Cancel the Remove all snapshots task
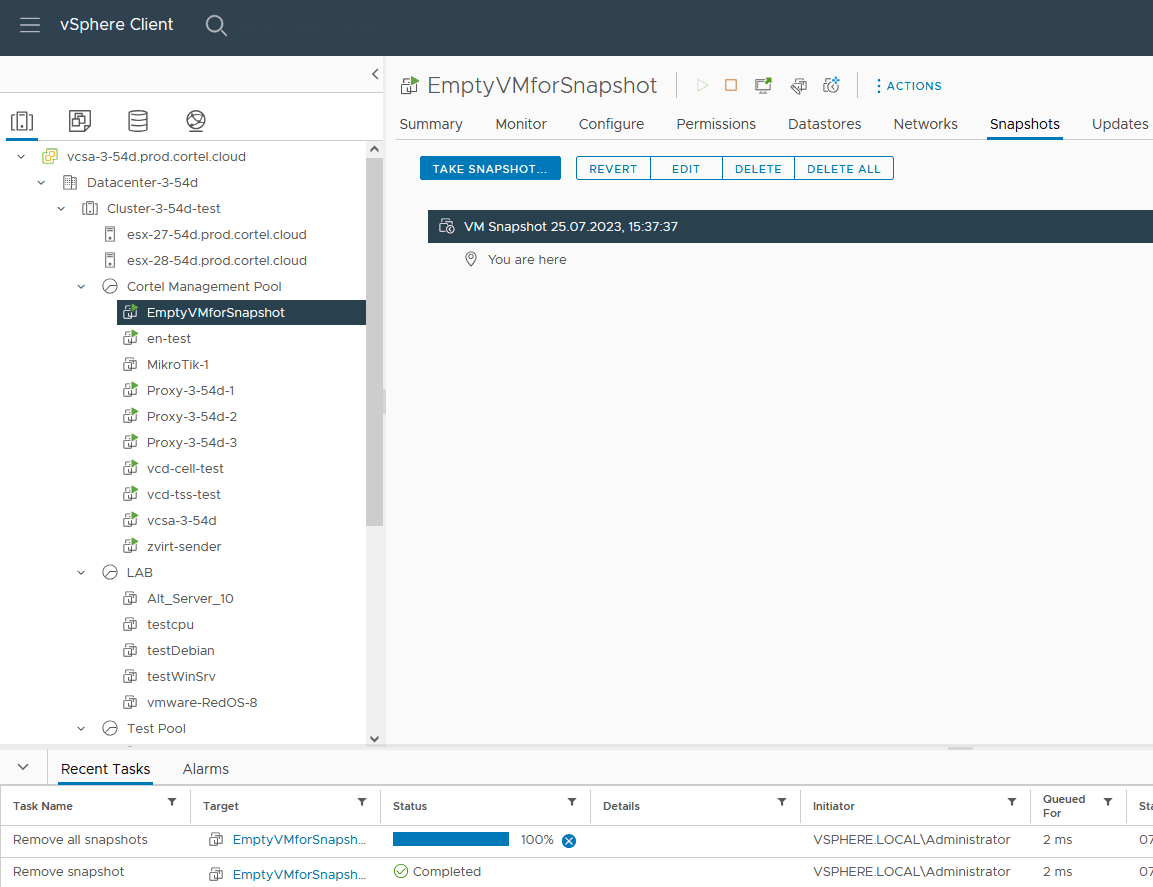This screenshot has height=887, width=1153. tap(569, 841)
